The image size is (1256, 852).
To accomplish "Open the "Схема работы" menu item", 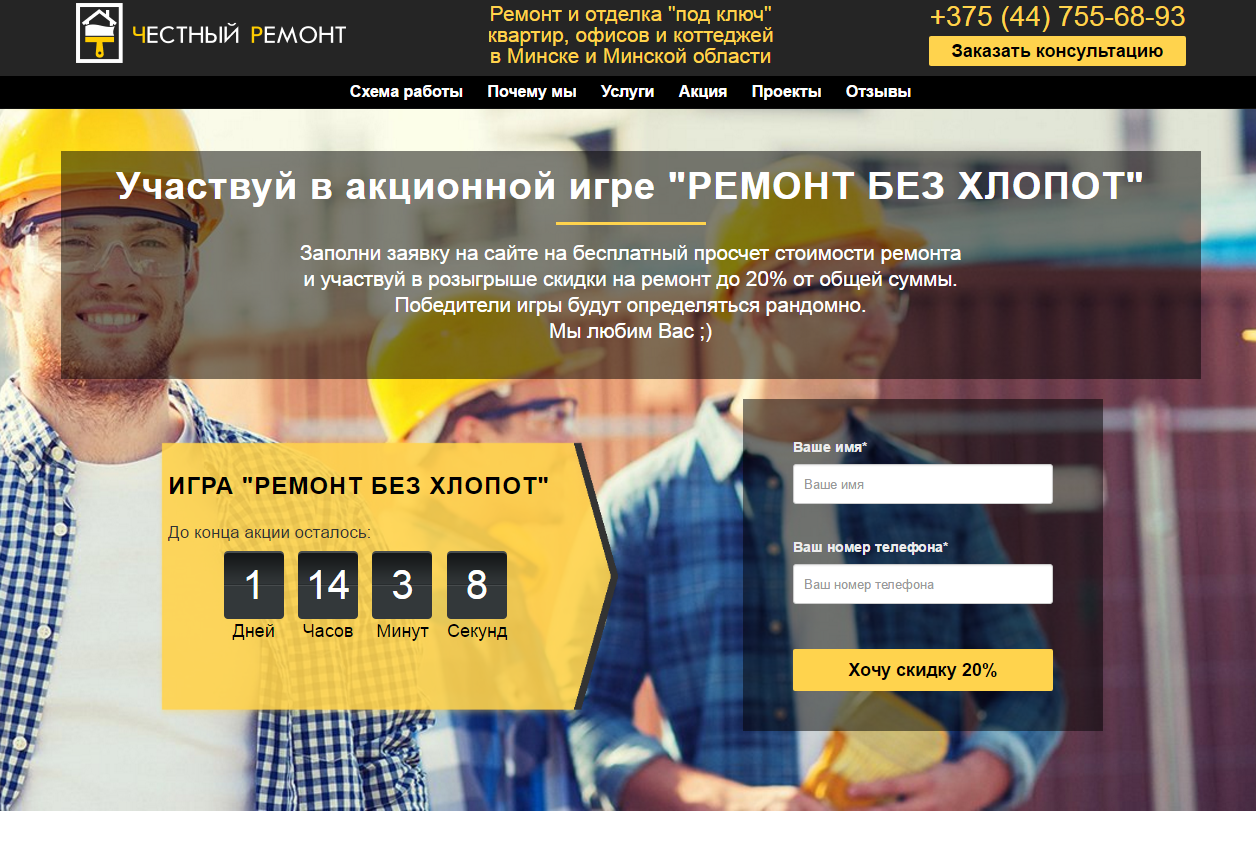I will coord(406,92).
